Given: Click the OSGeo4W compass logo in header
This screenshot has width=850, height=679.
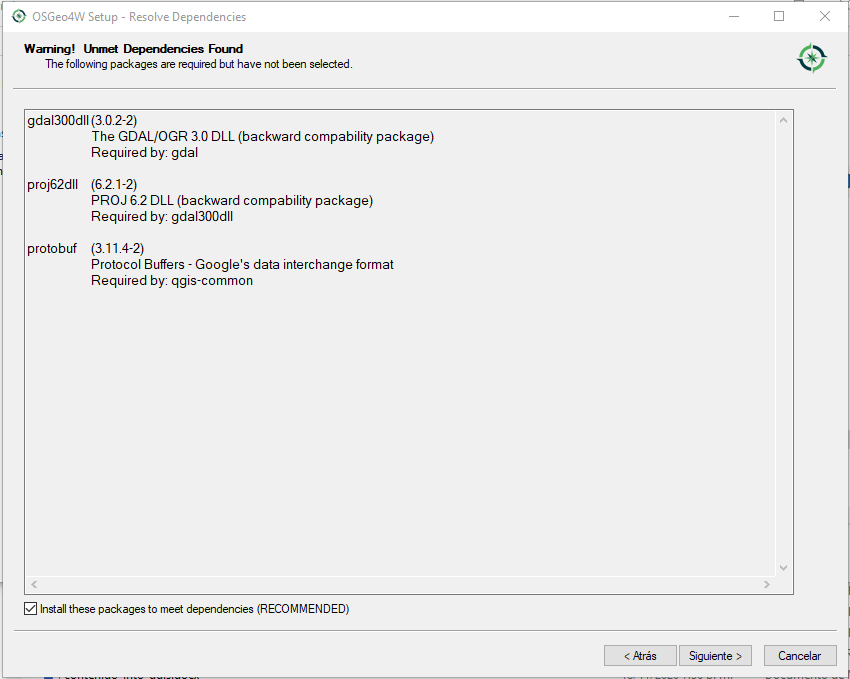Looking at the screenshot, I should pos(812,58).
